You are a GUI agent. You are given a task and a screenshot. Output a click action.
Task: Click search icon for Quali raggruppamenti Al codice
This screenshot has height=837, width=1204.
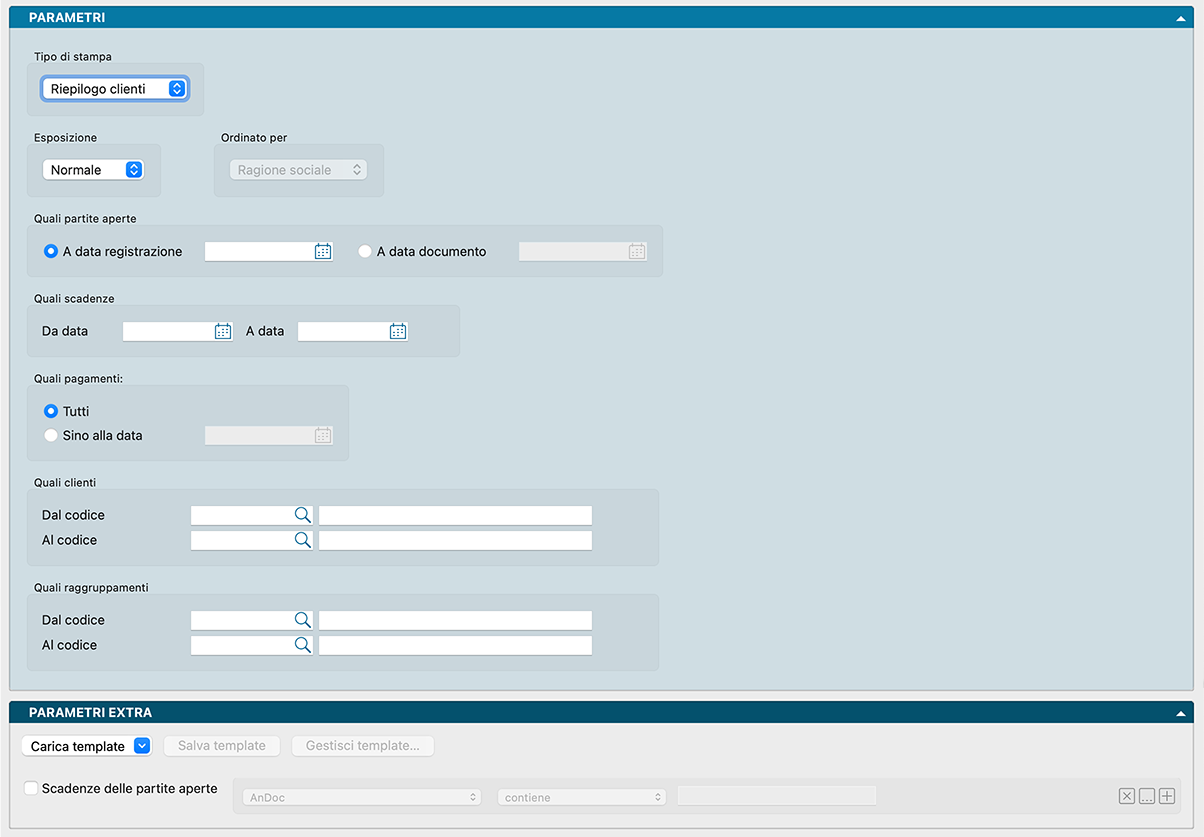point(302,645)
